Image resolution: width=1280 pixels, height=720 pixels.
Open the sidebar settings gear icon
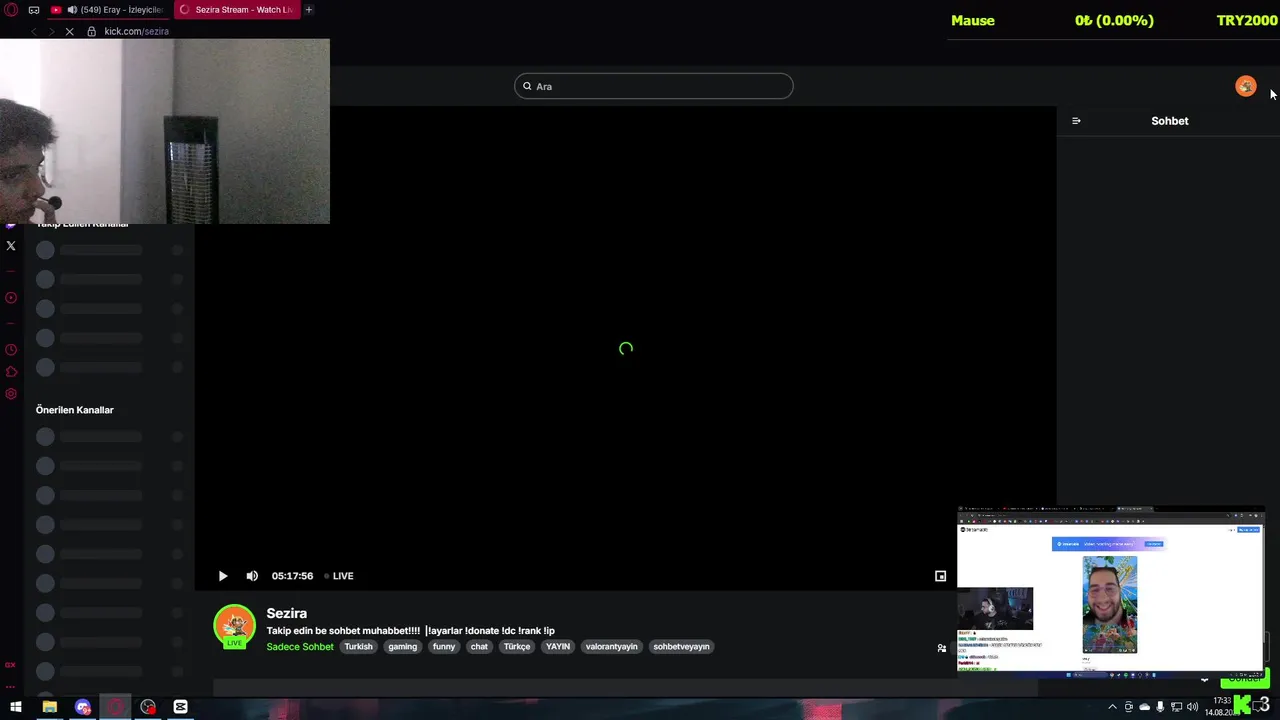tap(11, 394)
